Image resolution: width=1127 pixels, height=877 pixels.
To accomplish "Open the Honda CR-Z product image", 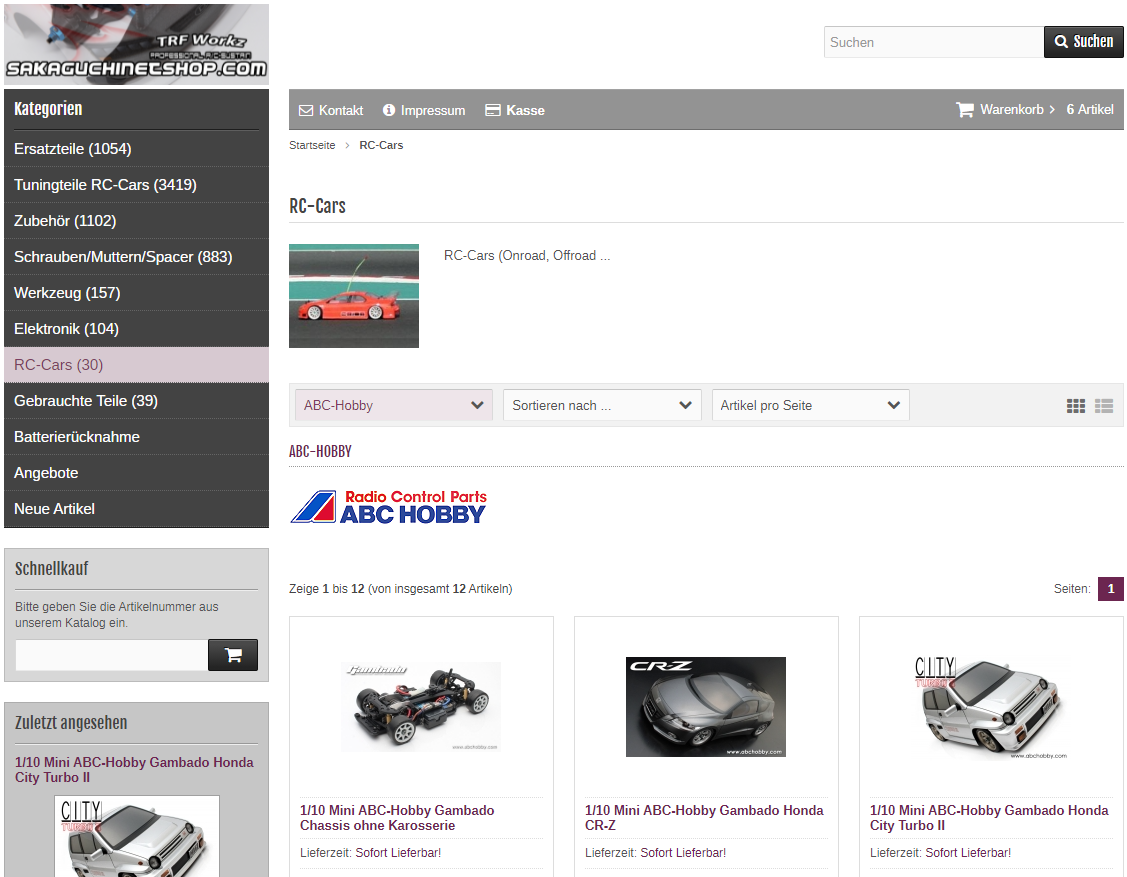I will point(706,707).
